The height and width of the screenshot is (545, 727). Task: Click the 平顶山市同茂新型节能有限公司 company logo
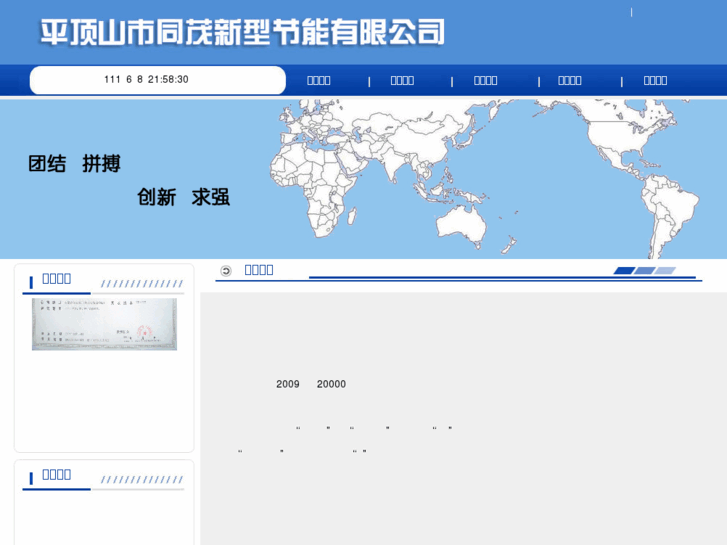(242, 32)
